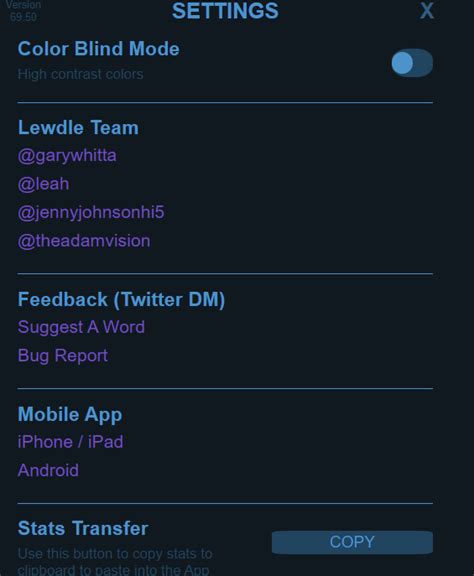Open the Android app link

48,470
